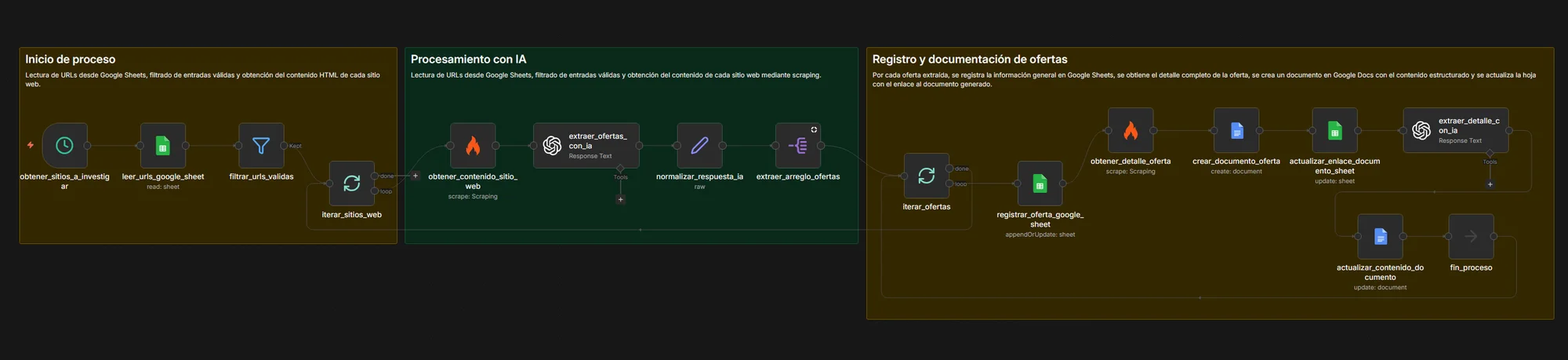This screenshot has width=1568, height=360.
Task: Select the obtener_sitios_a_investigar schedule clock node
Action: click(64, 145)
